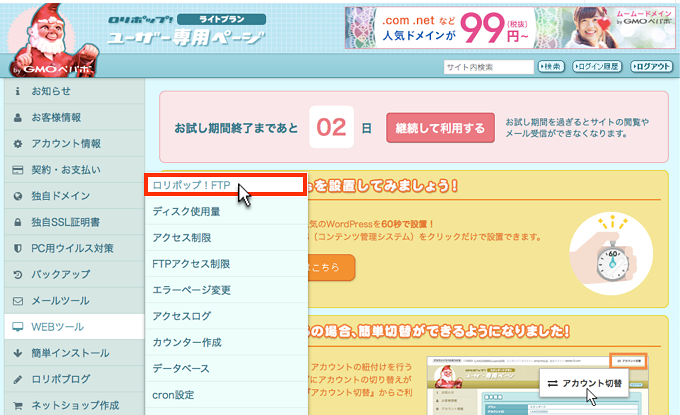Choose ディスク使用量 from the submenu

point(226,212)
